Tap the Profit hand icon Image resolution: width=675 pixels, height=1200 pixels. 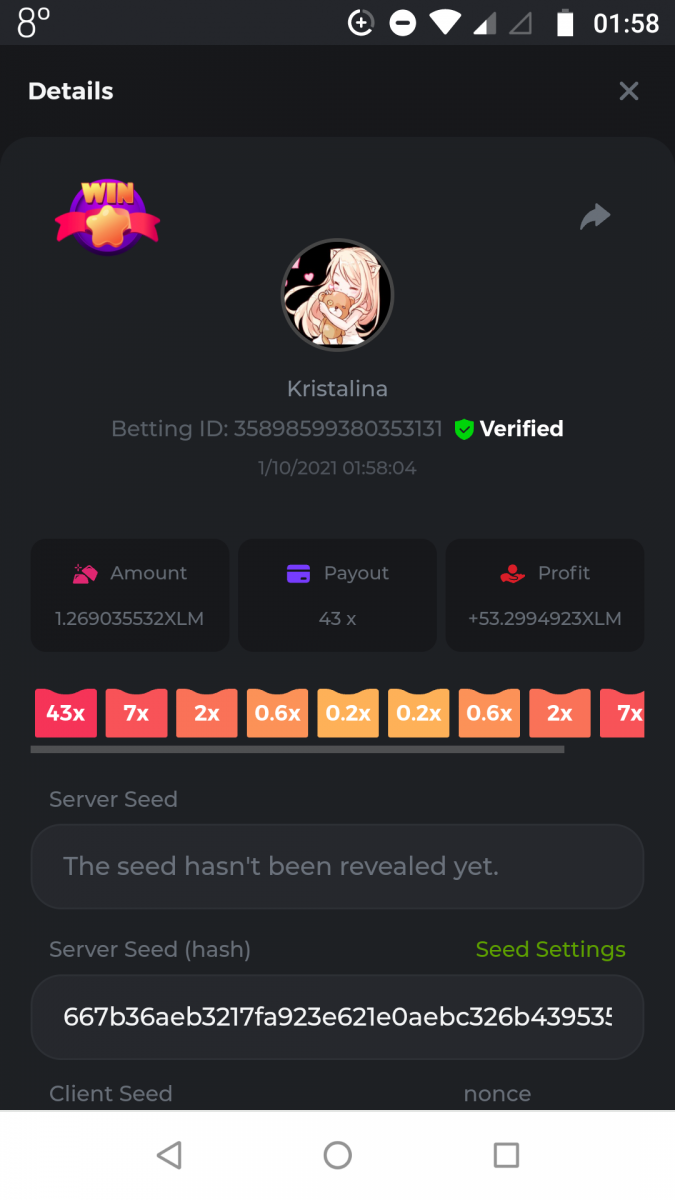tap(512, 573)
